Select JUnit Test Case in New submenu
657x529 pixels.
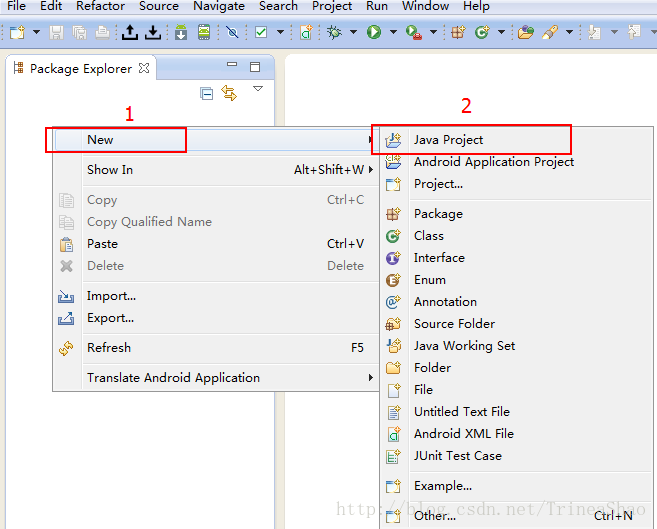[x=517, y=456]
